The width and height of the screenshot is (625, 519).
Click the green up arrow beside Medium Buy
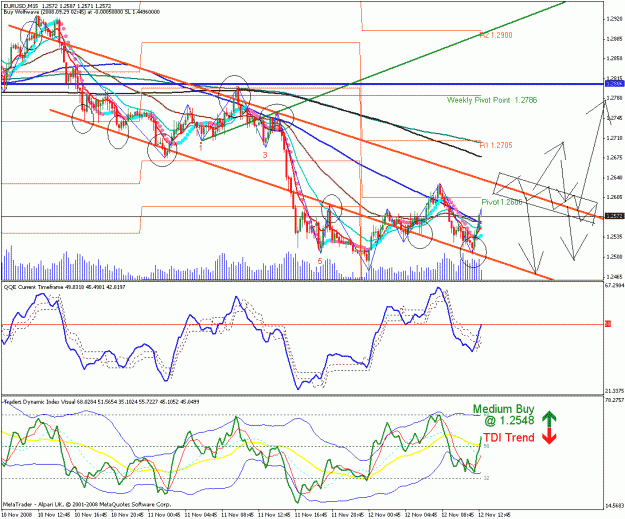[x=549, y=419]
